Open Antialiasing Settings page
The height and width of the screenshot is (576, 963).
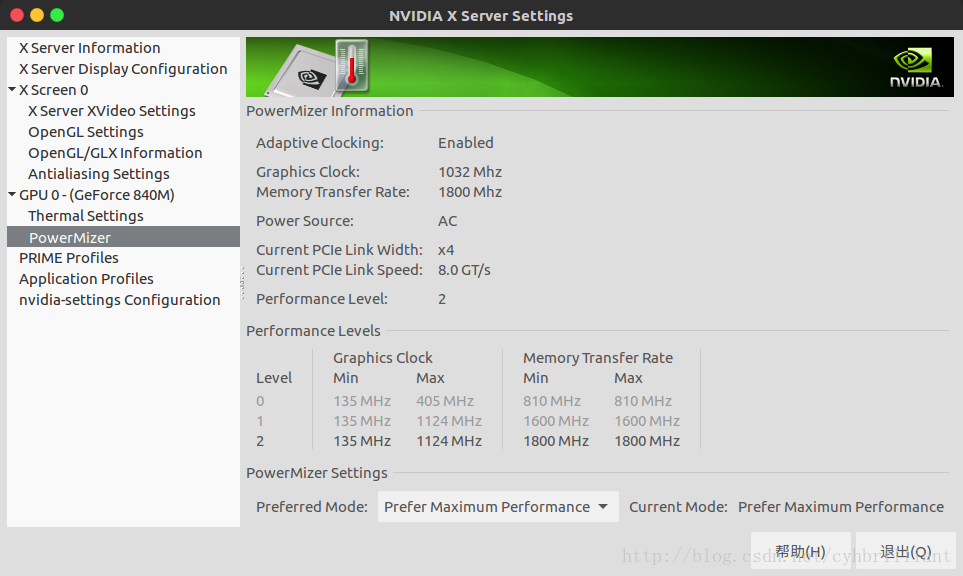pos(99,174)
